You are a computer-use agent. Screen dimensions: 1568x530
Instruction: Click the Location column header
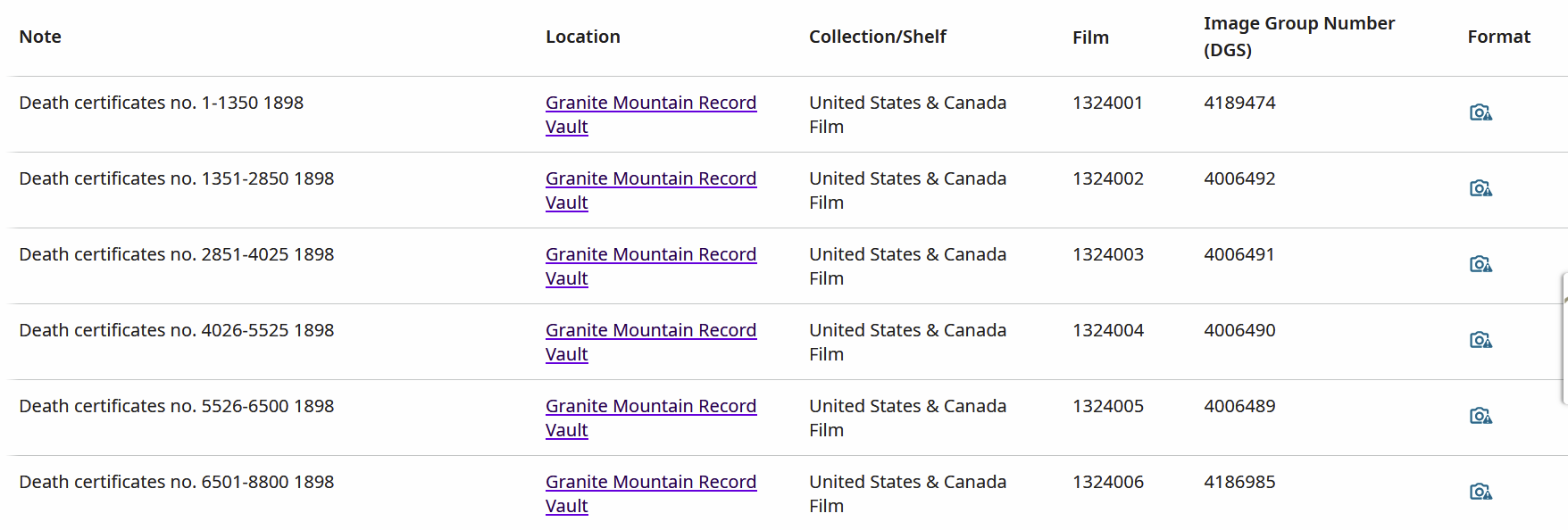(582, 37)
